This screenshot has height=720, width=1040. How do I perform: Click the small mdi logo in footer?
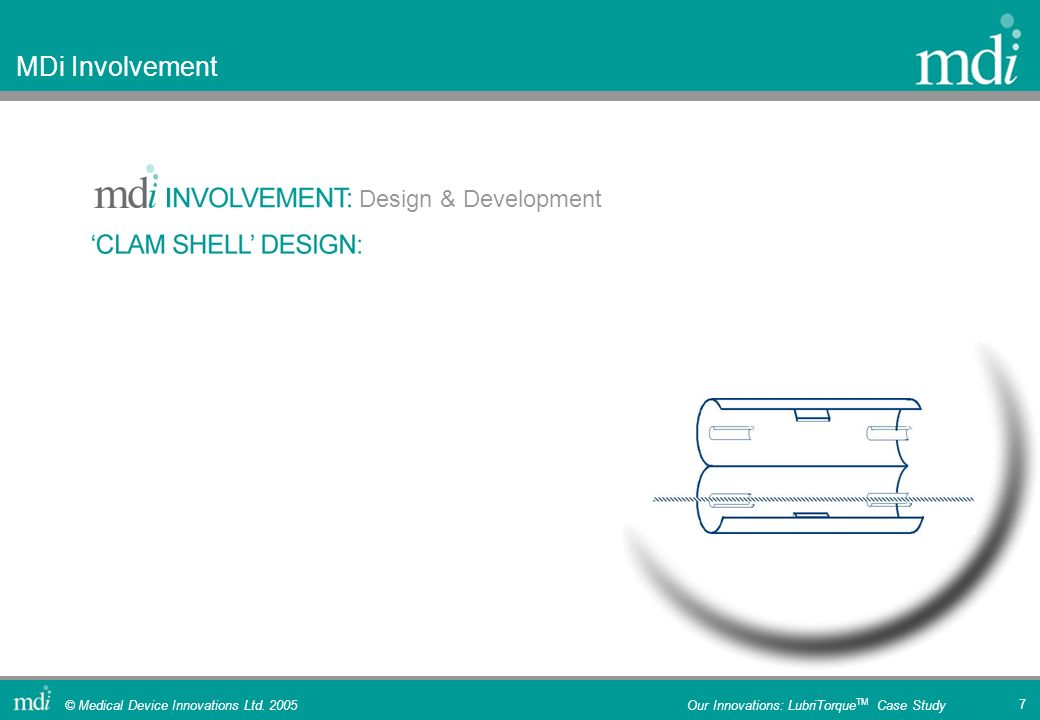point(32,698)
